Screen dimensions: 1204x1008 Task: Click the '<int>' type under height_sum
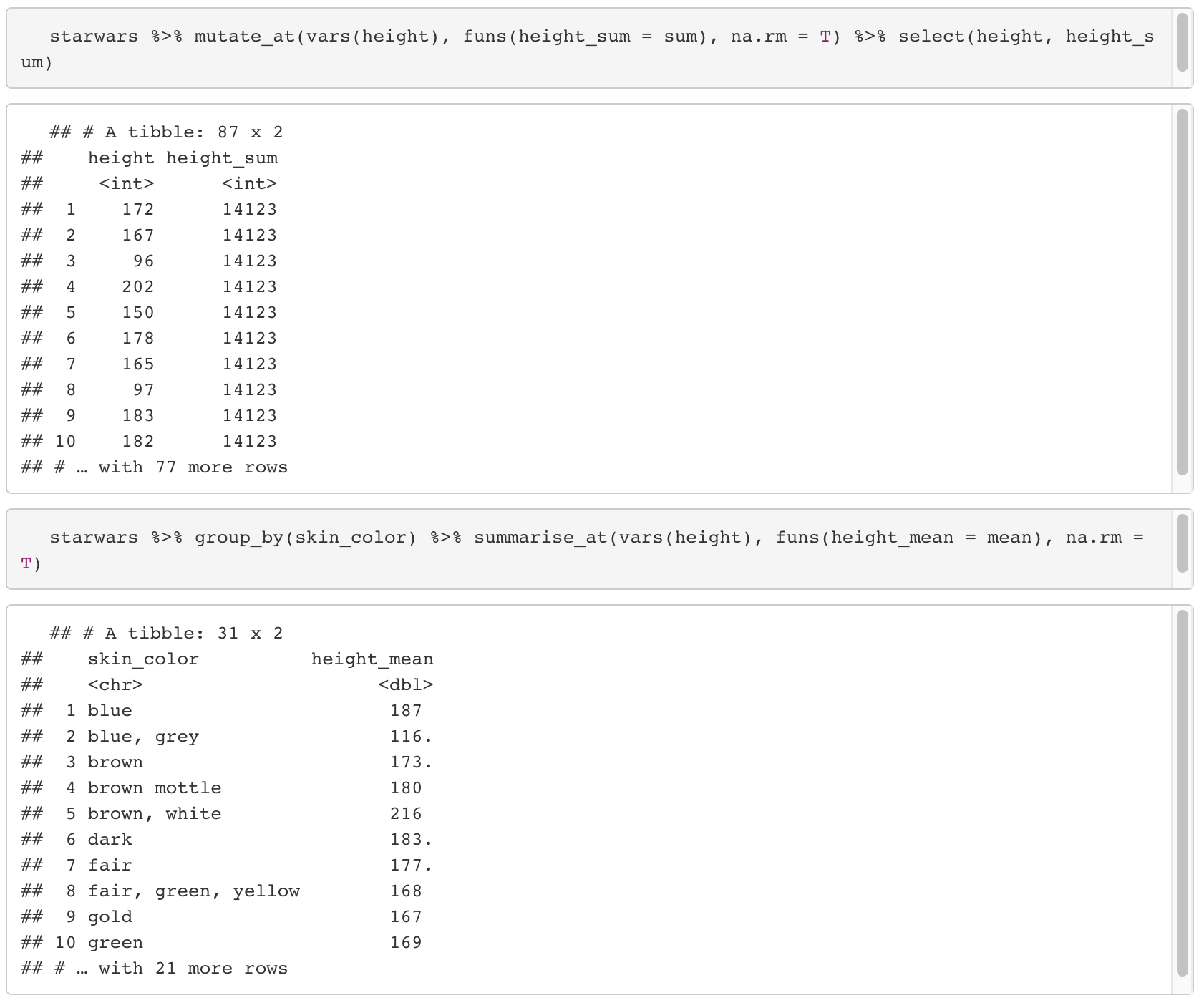point(249,184)
